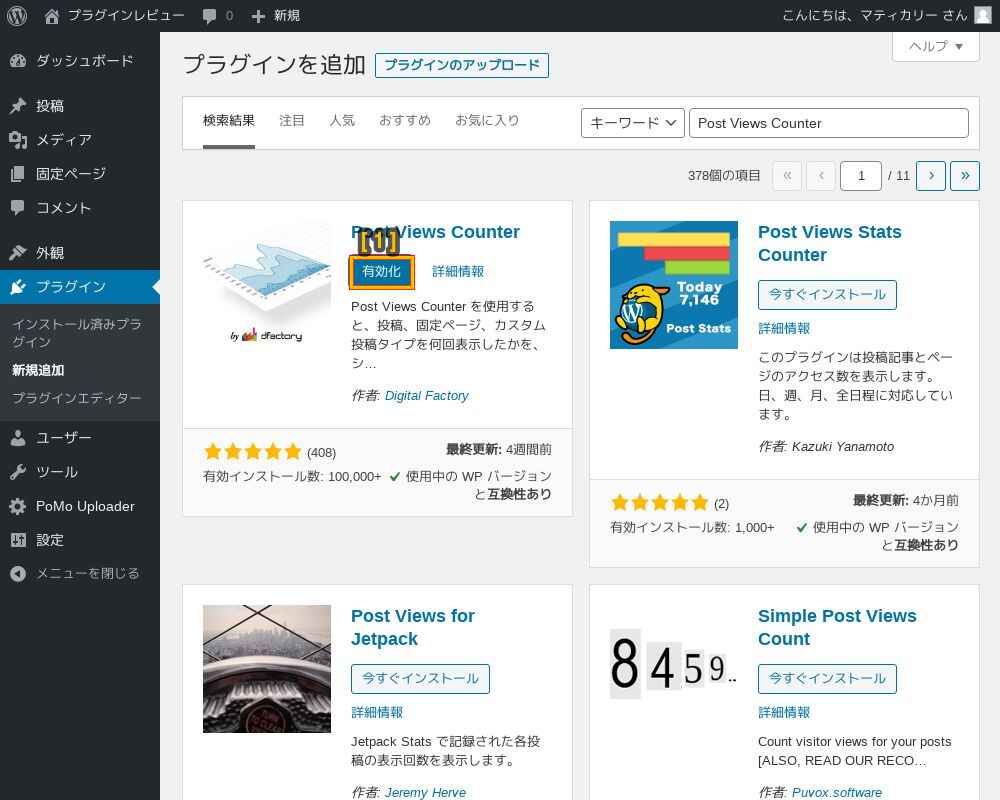
Task: Open the WordPress logo menu
Action: pyautogui.click(x=17, y=15)
